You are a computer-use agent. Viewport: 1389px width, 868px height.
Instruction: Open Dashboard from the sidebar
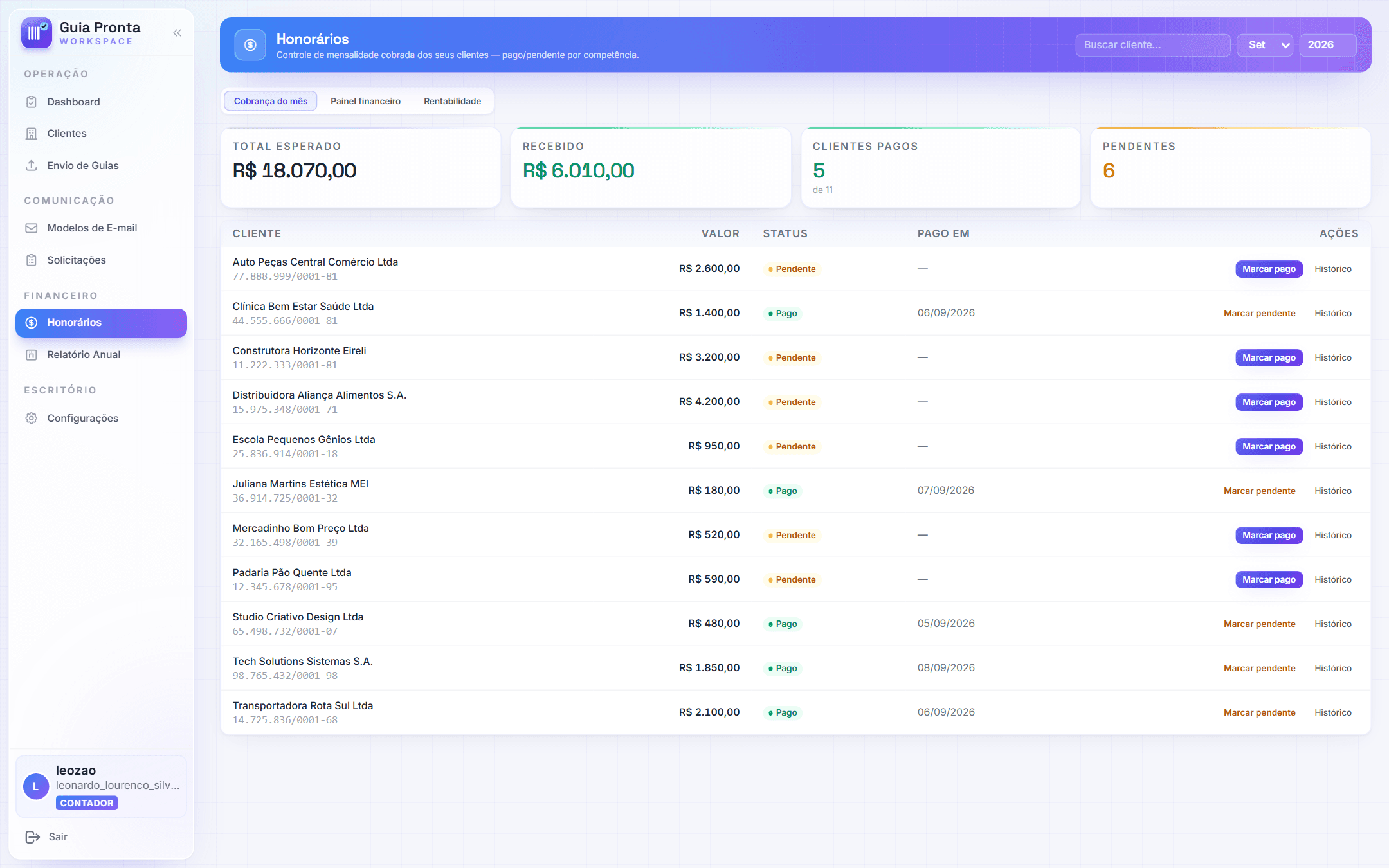coord(101,102)
